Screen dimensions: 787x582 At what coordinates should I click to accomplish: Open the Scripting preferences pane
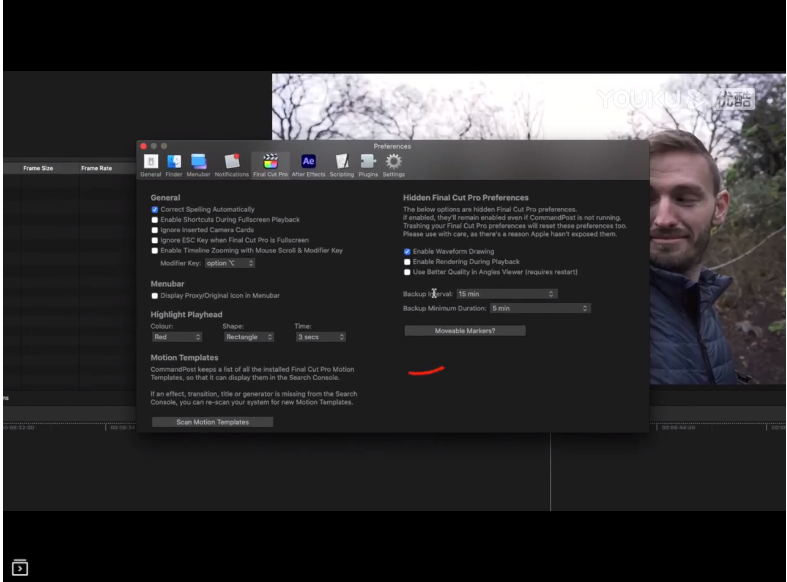coord(342,165)
